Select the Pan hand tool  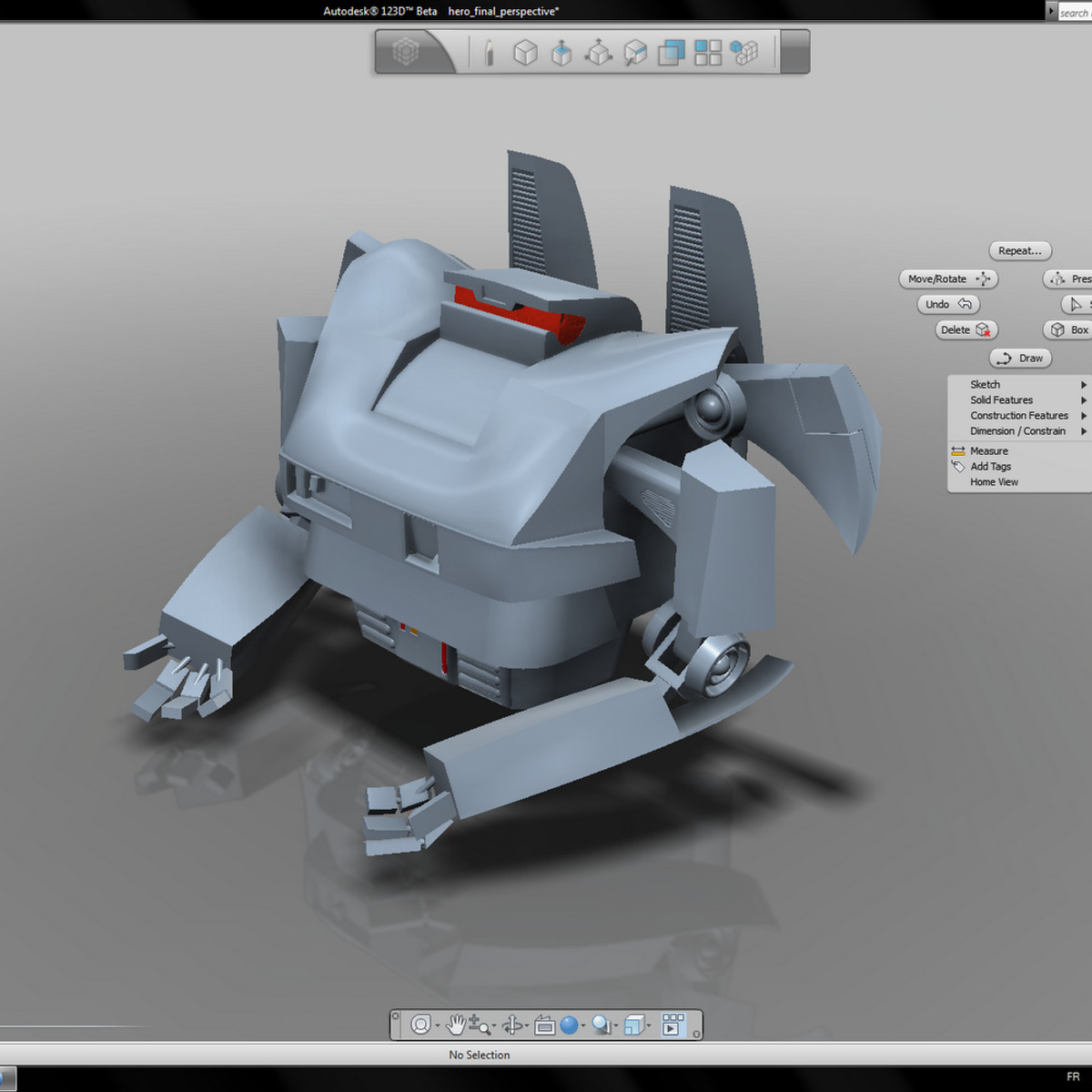click(455, 1026)
